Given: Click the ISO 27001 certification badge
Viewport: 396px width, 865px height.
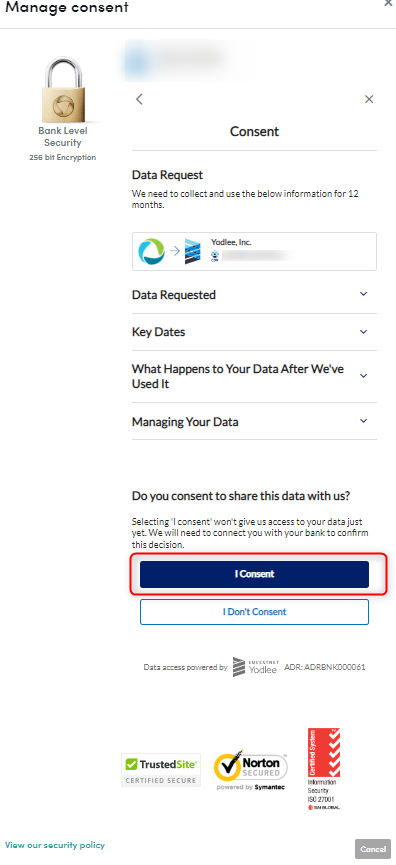Looking at the screenshot, I should [x=324, y=768].
